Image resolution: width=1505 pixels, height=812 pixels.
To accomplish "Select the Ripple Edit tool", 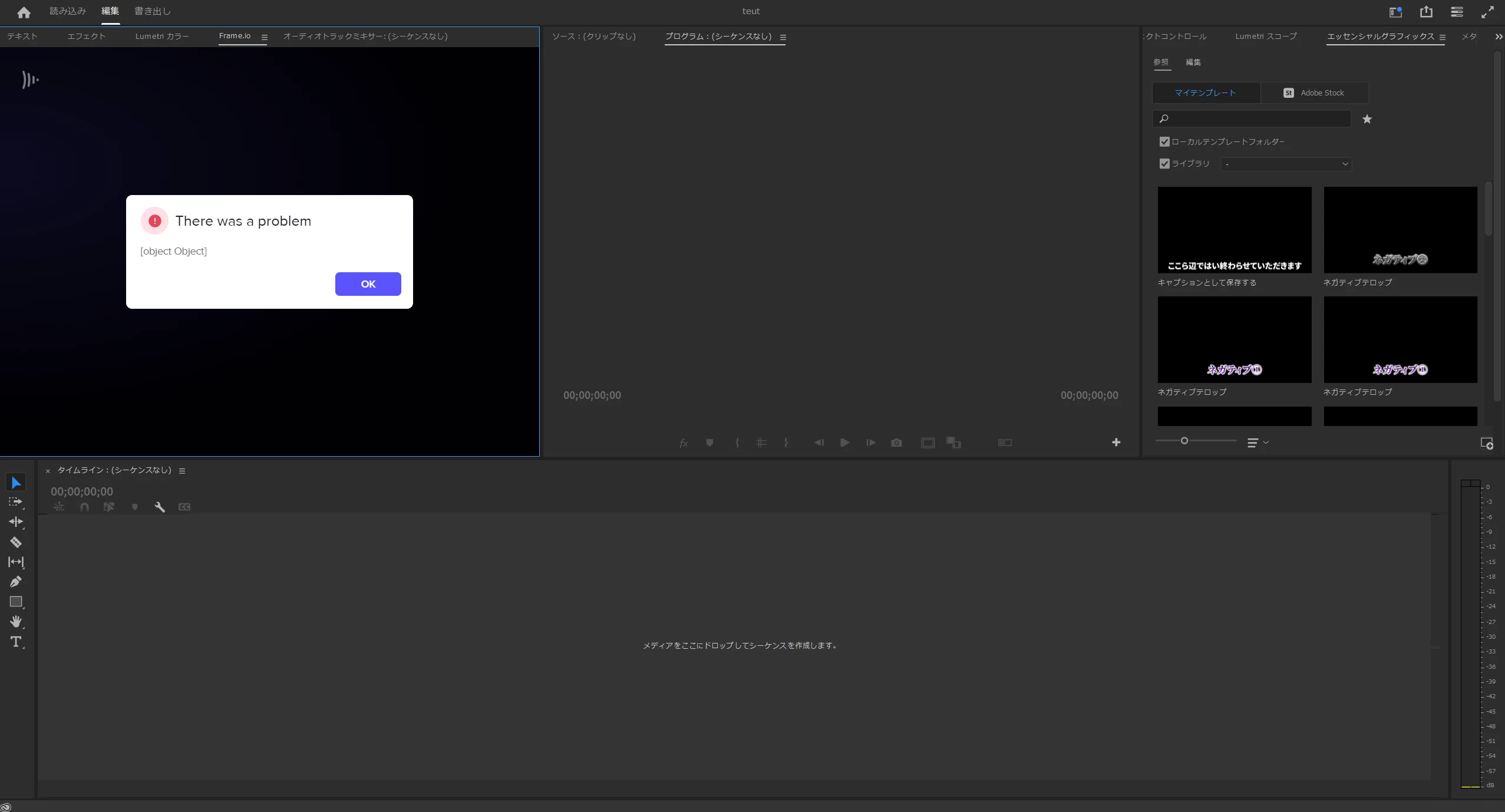I will pyautogui.click(x=16, y=521).
